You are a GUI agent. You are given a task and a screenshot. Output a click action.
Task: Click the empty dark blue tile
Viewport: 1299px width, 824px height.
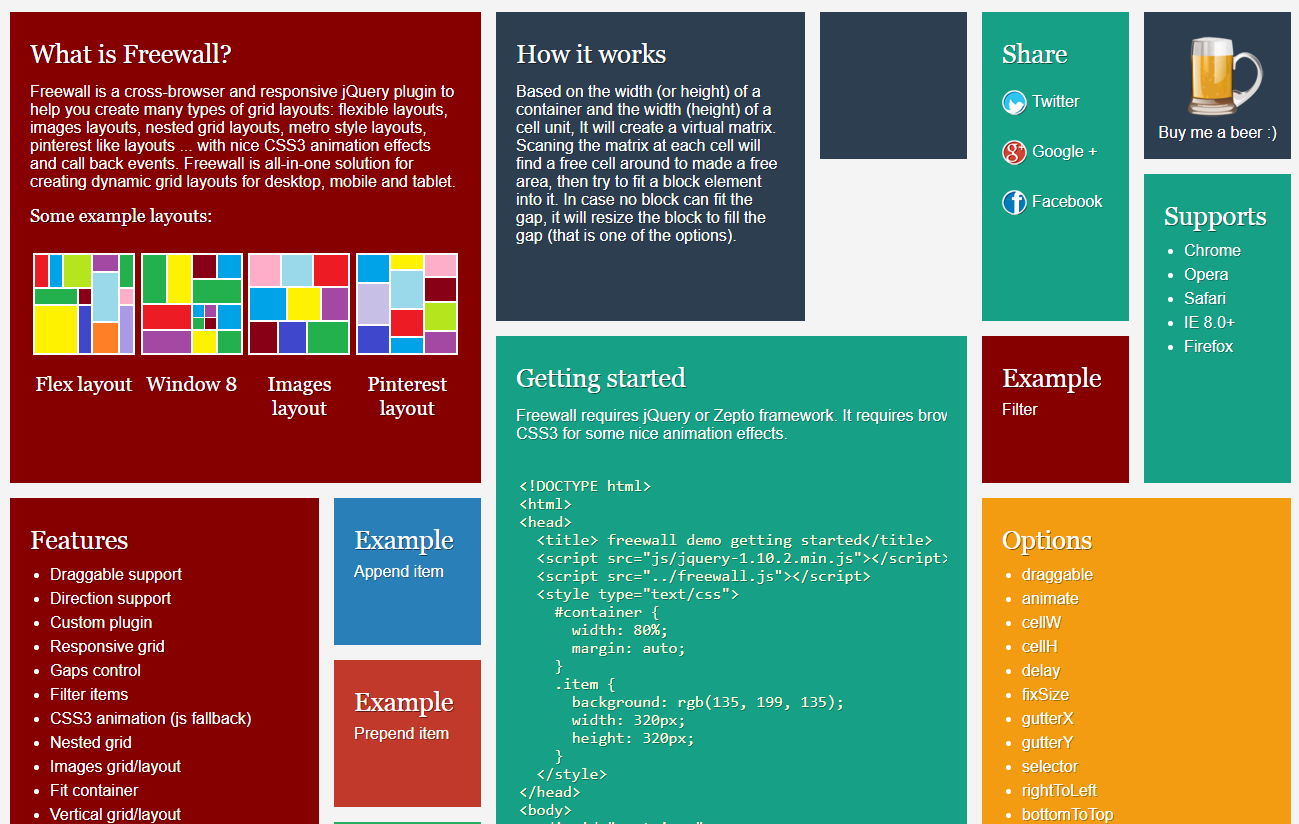click(893, 86)
